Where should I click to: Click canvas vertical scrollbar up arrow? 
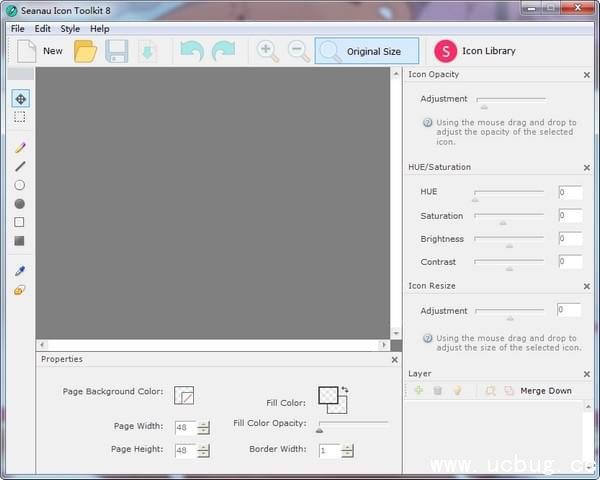396,74
